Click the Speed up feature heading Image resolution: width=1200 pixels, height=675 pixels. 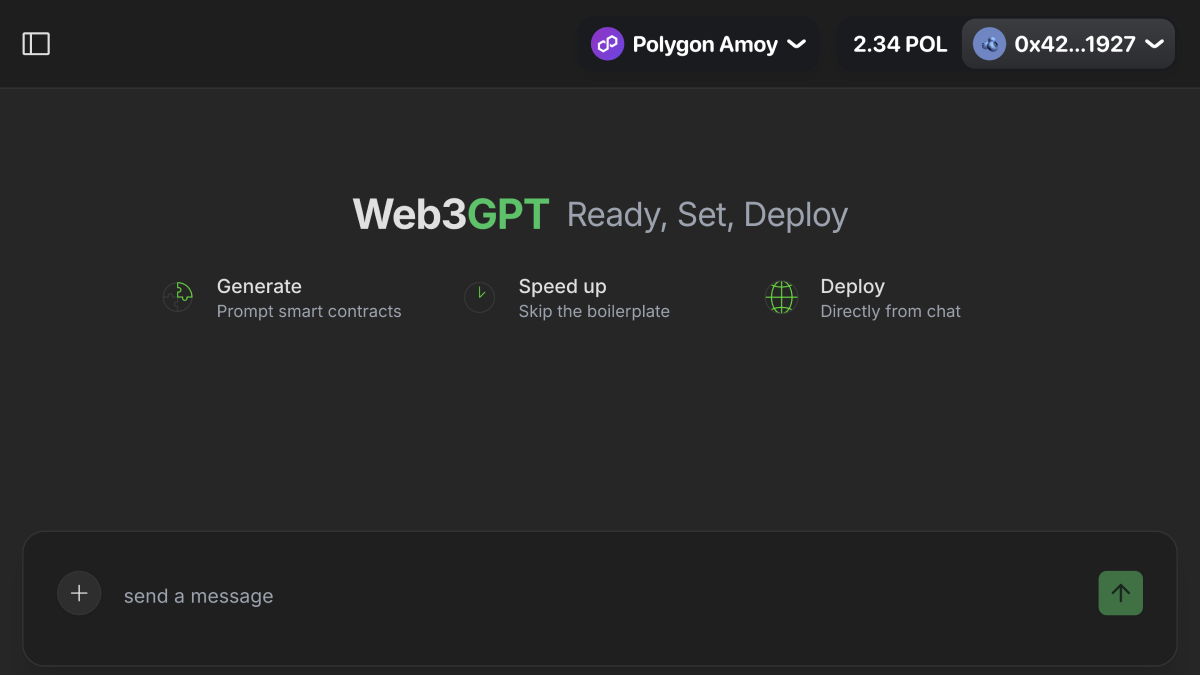click(x=562, y=286)
